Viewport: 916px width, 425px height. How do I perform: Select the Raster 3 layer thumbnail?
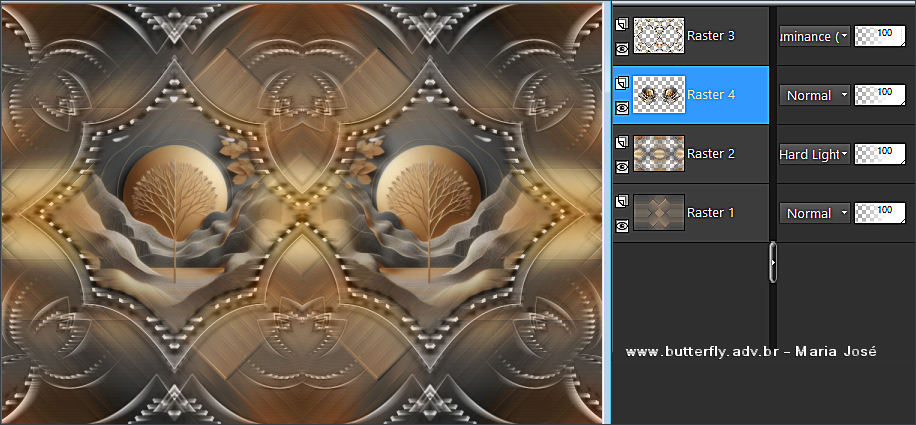point(659,36)
